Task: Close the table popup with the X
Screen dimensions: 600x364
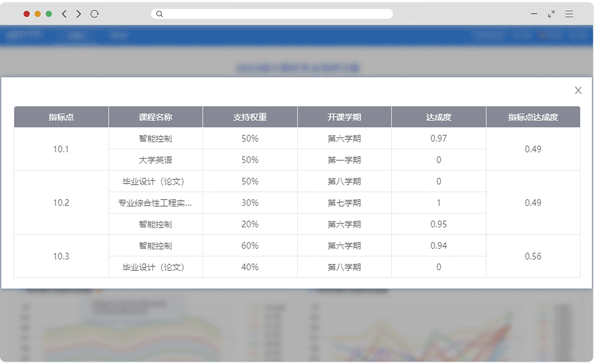Action: point(578,90)
